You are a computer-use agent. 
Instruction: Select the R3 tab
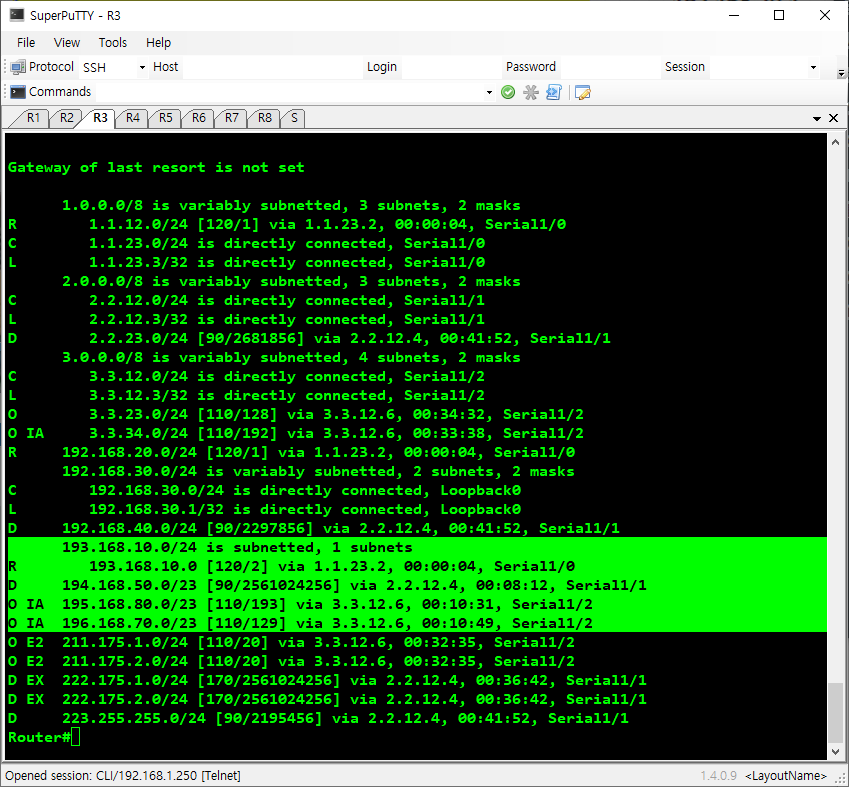pos(100,118)
